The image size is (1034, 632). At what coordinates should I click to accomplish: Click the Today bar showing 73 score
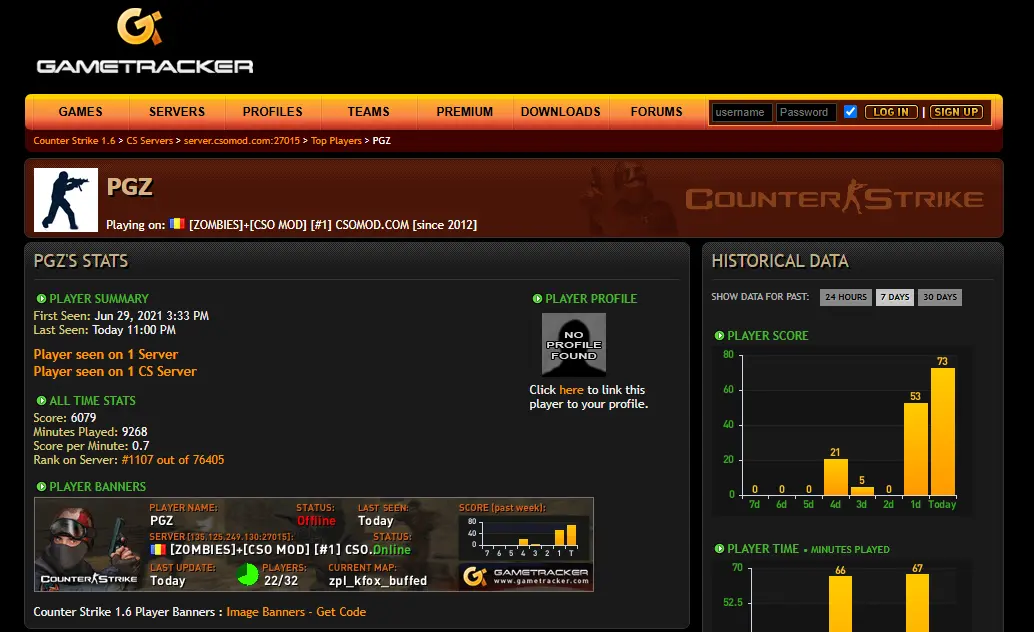coord(942,431)
